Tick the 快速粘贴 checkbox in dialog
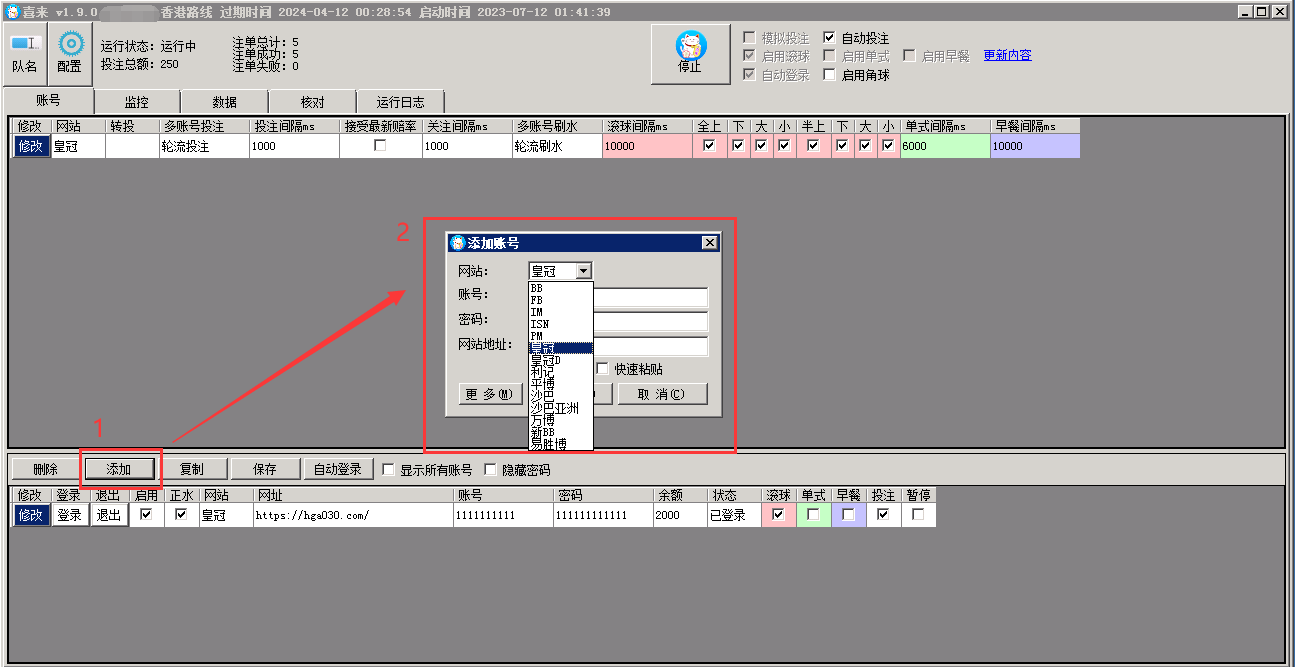The height and width of the screenshot is (667, 1295). (602, 369)
